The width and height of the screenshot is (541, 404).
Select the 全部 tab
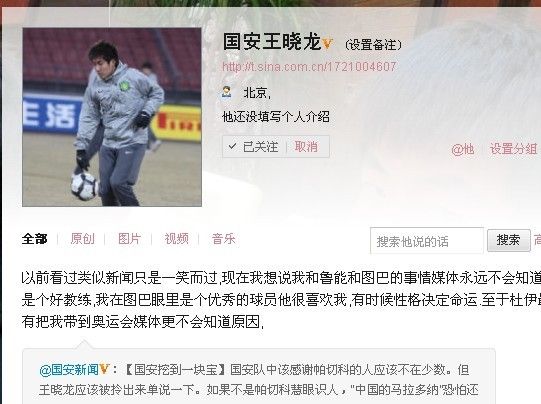(35, 238)
